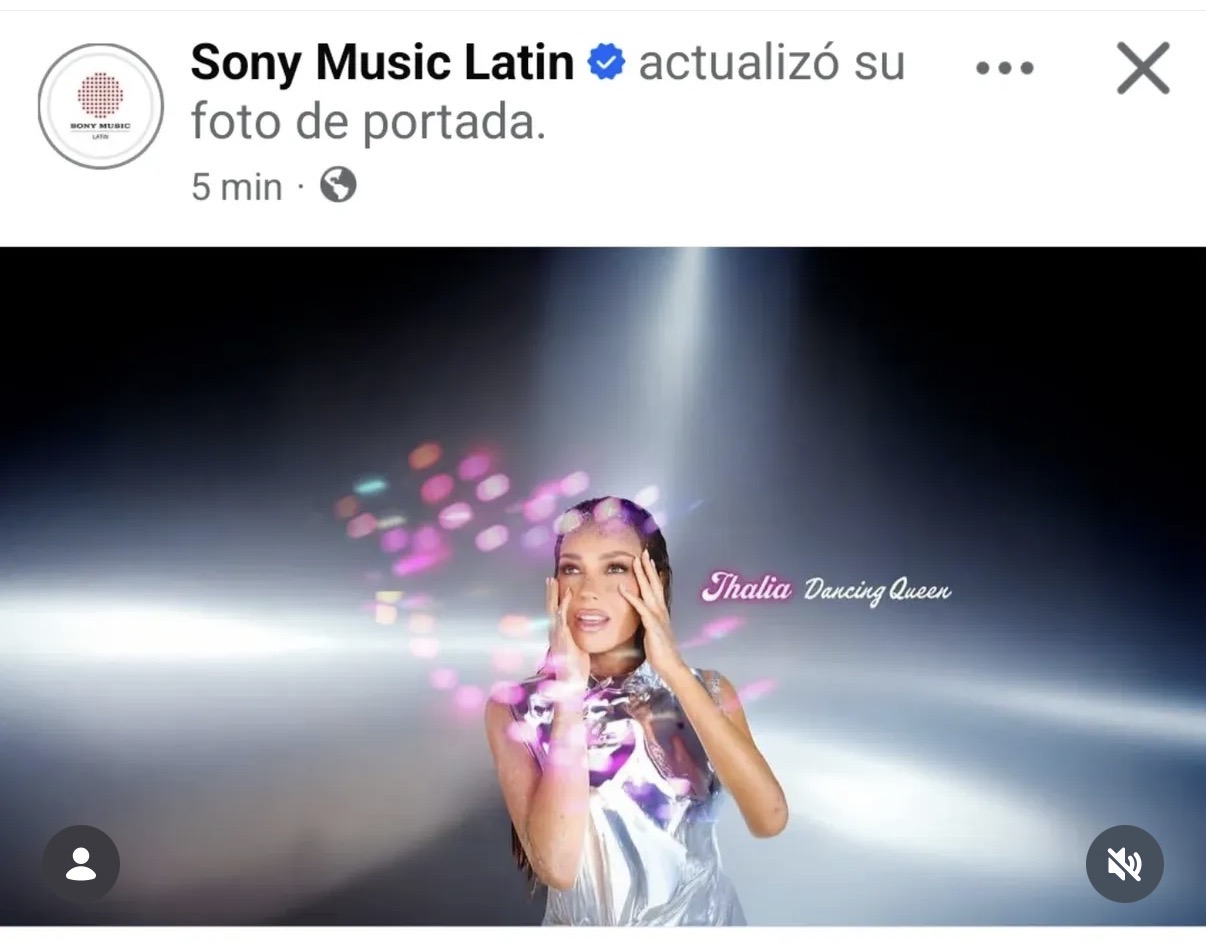Click the "actualizó su" text in the header
Screen dimensions: 1206x946
[x=771, y=64]
